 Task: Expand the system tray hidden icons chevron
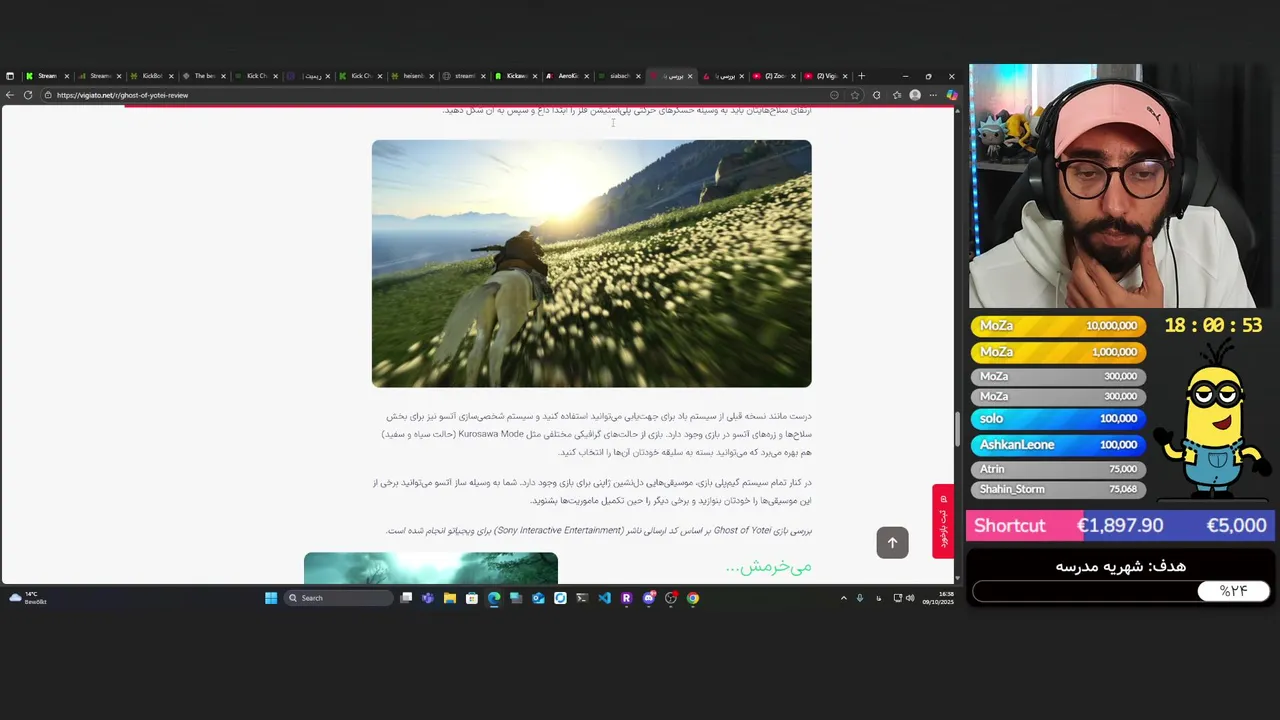click(x=843, y=598)
